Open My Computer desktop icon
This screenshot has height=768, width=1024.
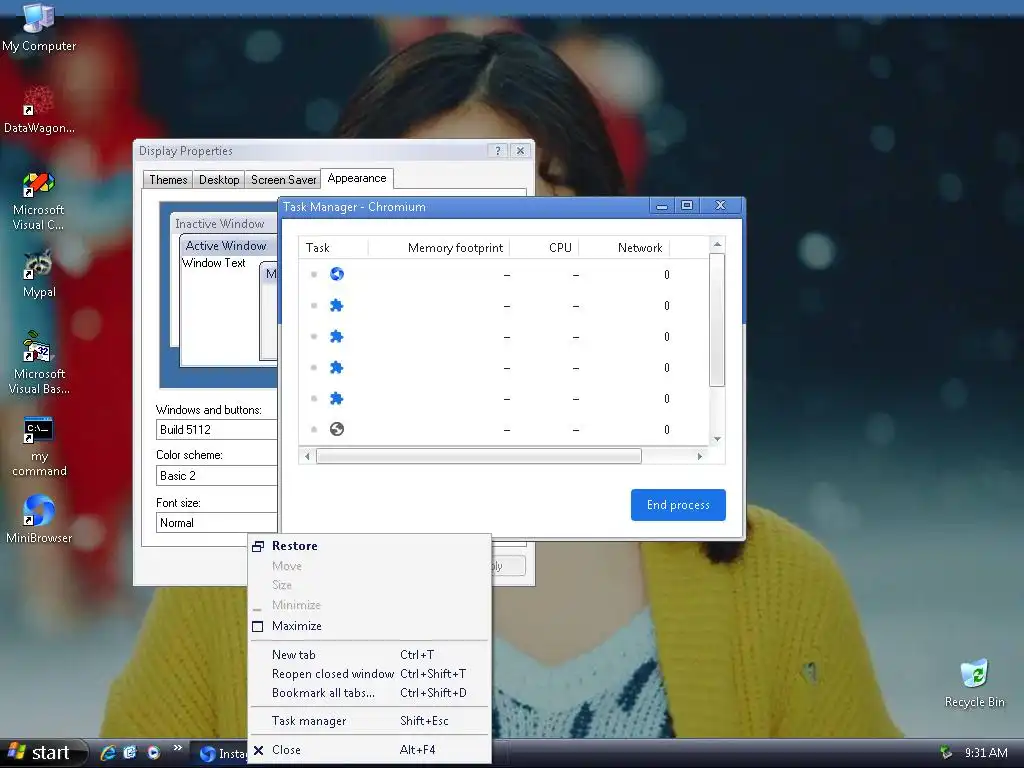(x=39, y=27)
